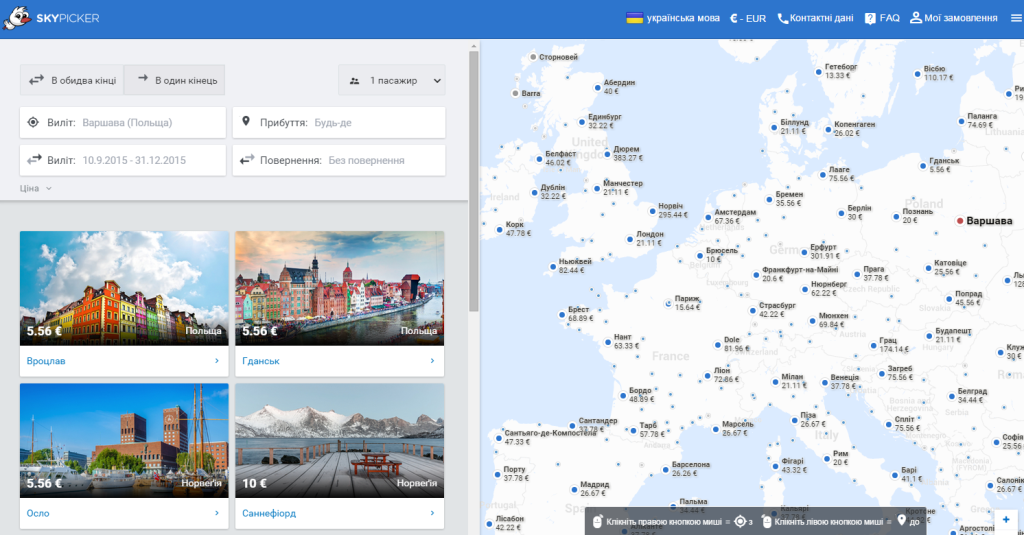
Task: Click the map zoom-in plus button
Action: (x=1006, y=520)
